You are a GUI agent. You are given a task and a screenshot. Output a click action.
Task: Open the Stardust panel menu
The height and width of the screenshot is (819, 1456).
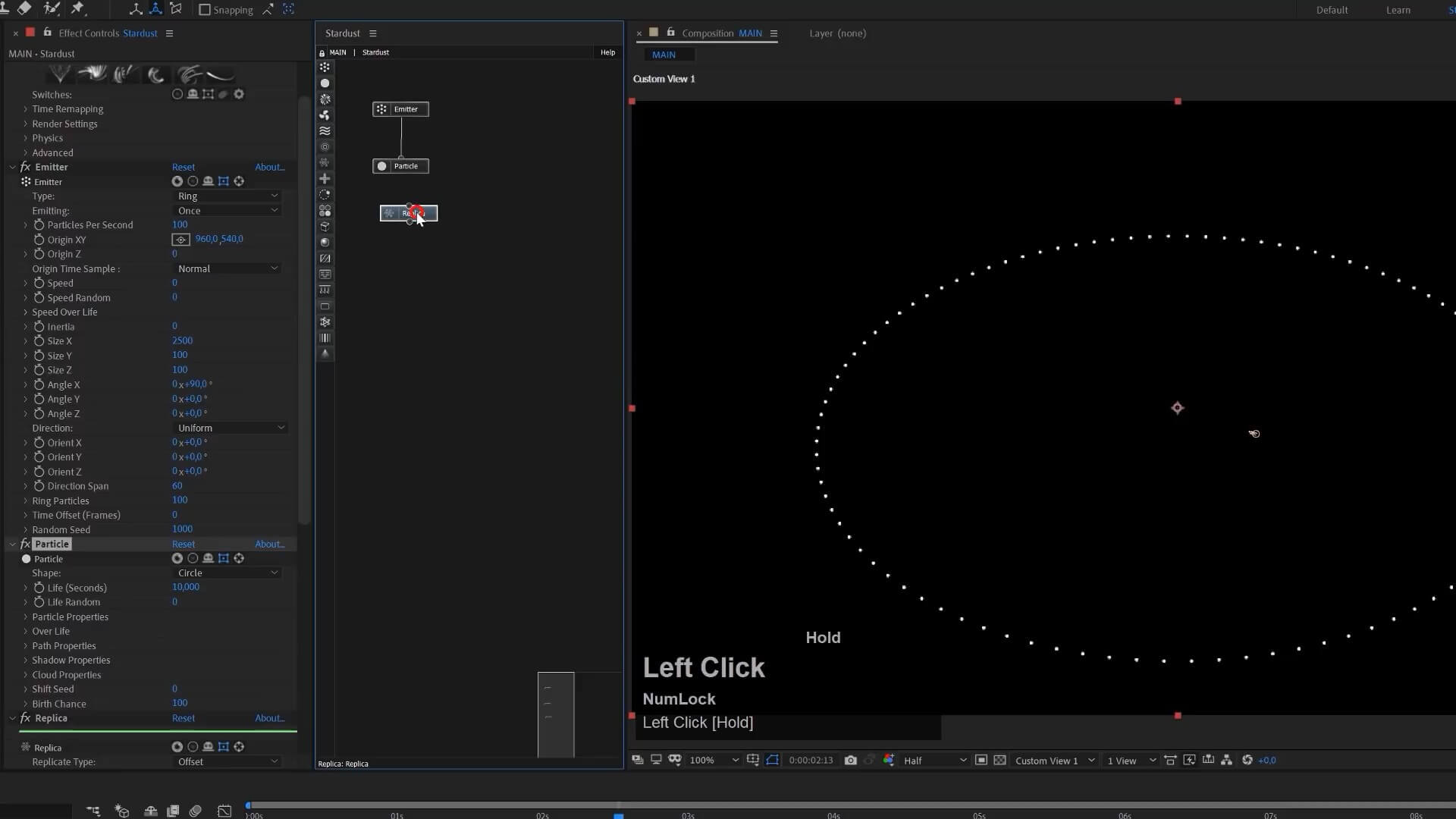(x=372, y=33)
